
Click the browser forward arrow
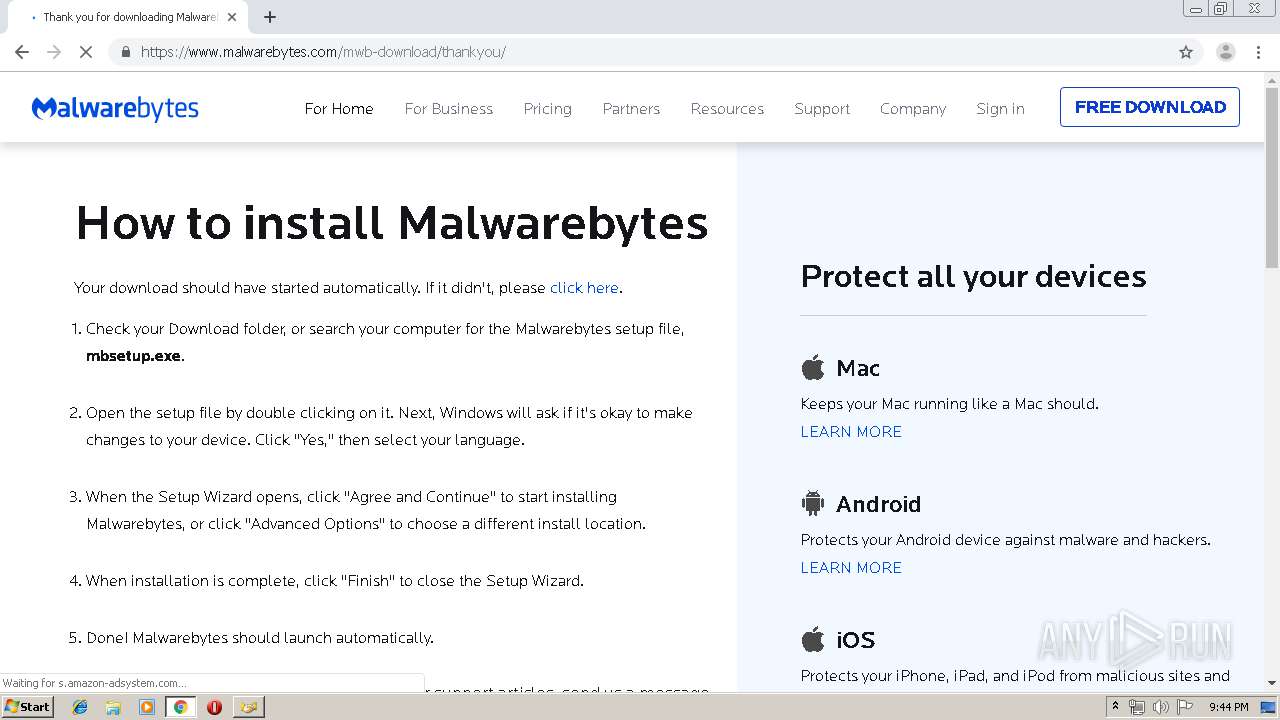[x=54, y=52]
